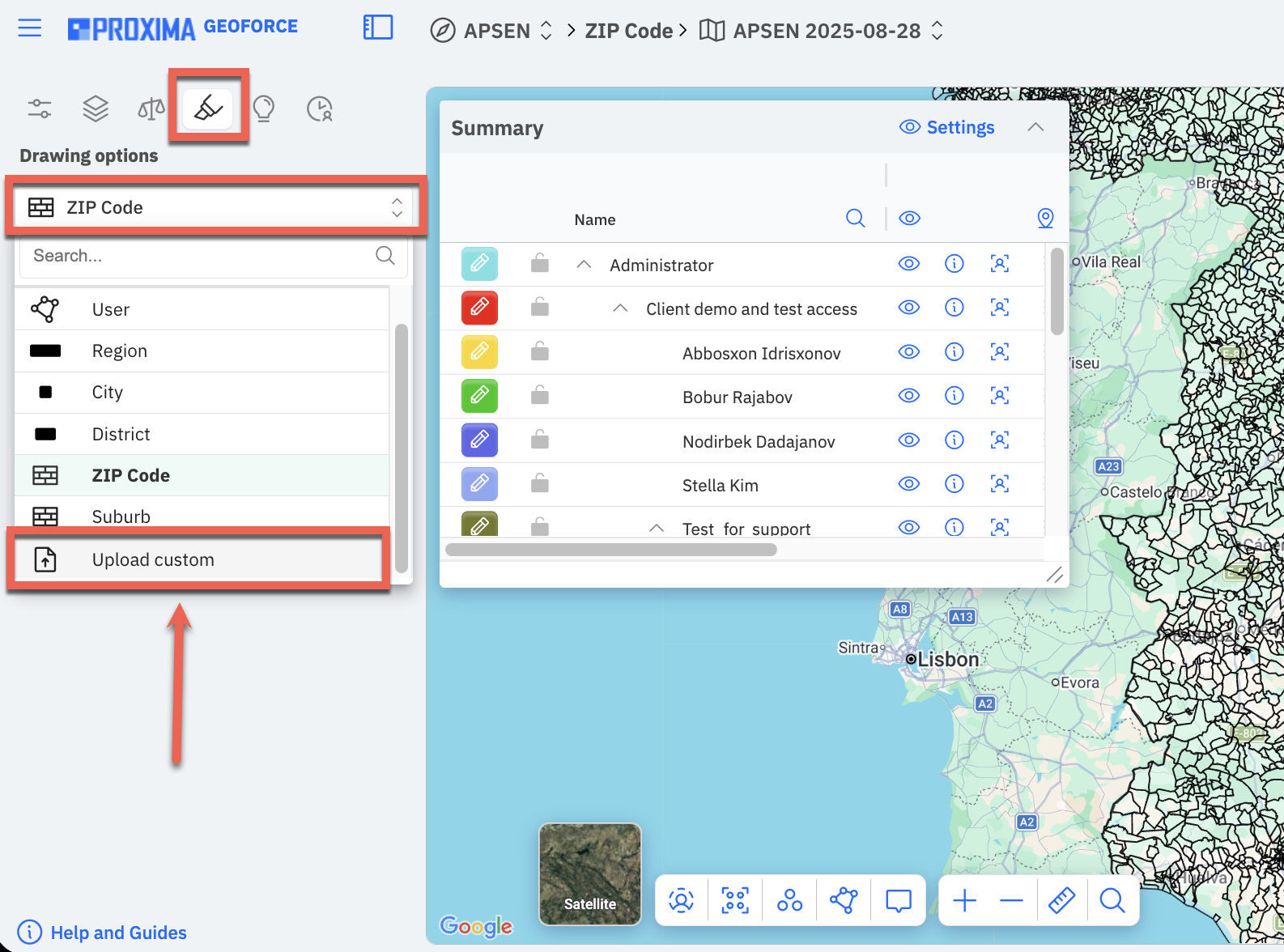
Task: Click the polygon draw tool on map toolbar
Action: coord(844,900)
